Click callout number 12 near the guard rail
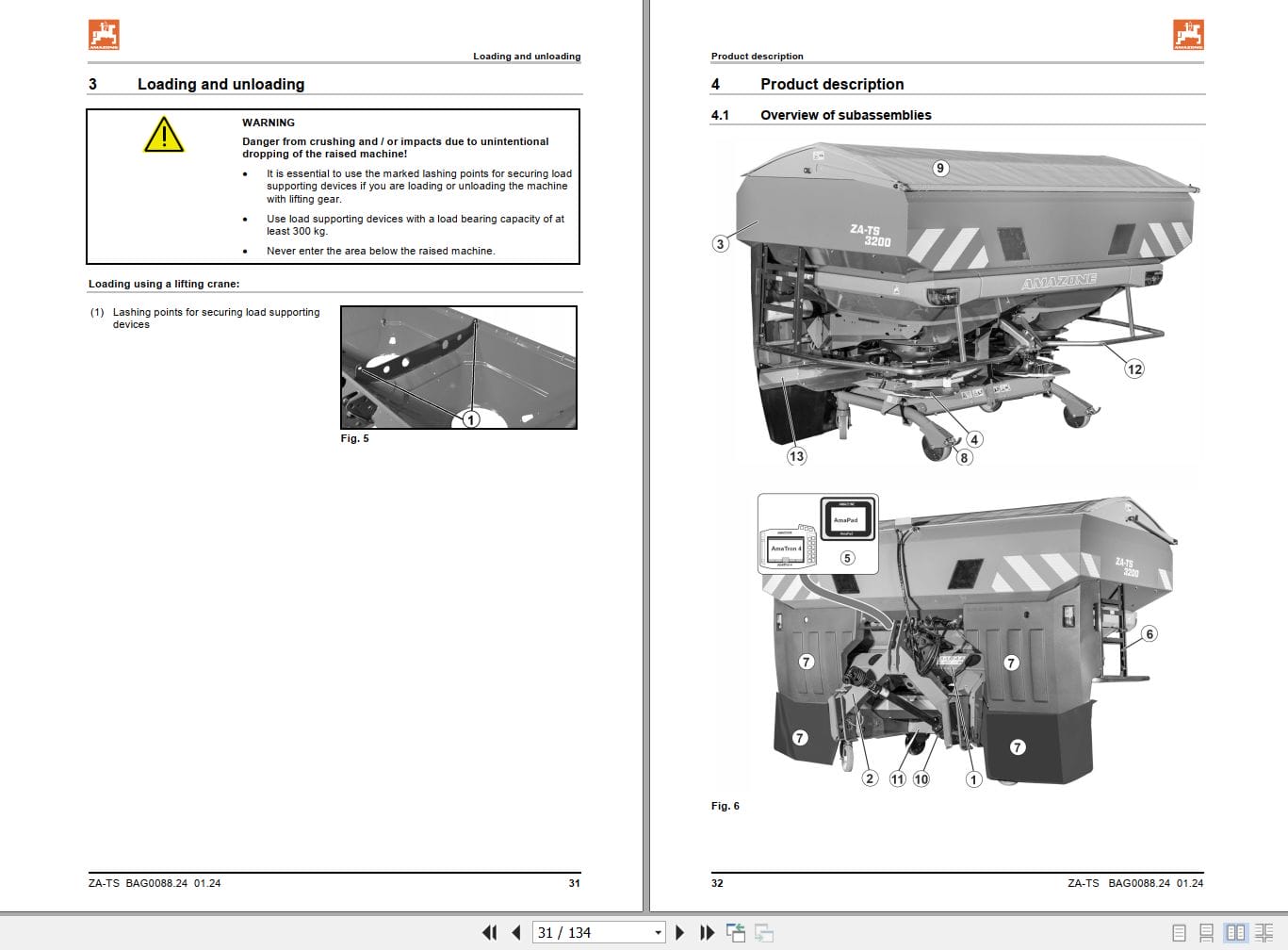Screen dimensions: 1288x950 coord(1134,369)
